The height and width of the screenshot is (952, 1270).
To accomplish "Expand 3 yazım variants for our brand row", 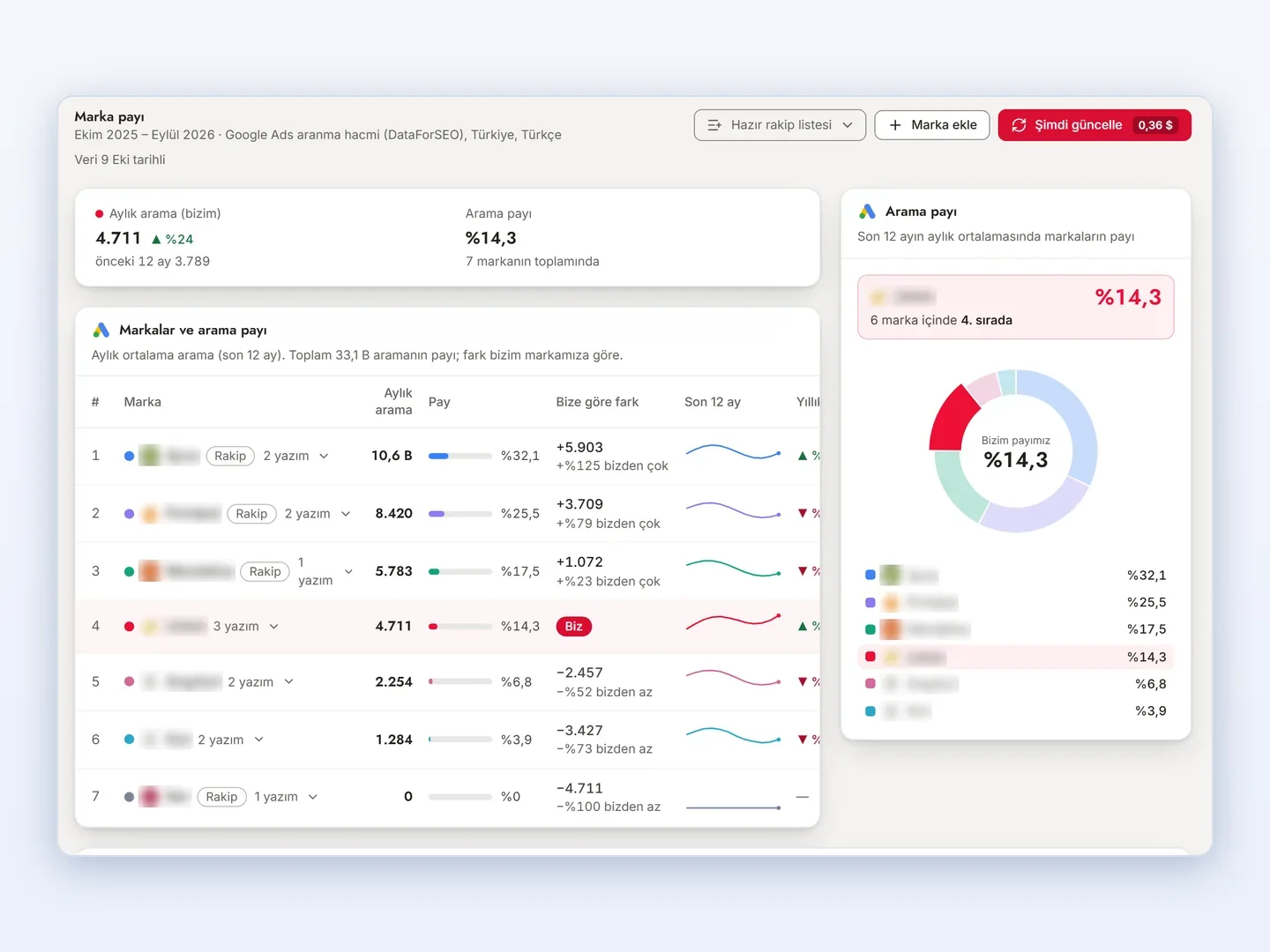I will 273,626.
